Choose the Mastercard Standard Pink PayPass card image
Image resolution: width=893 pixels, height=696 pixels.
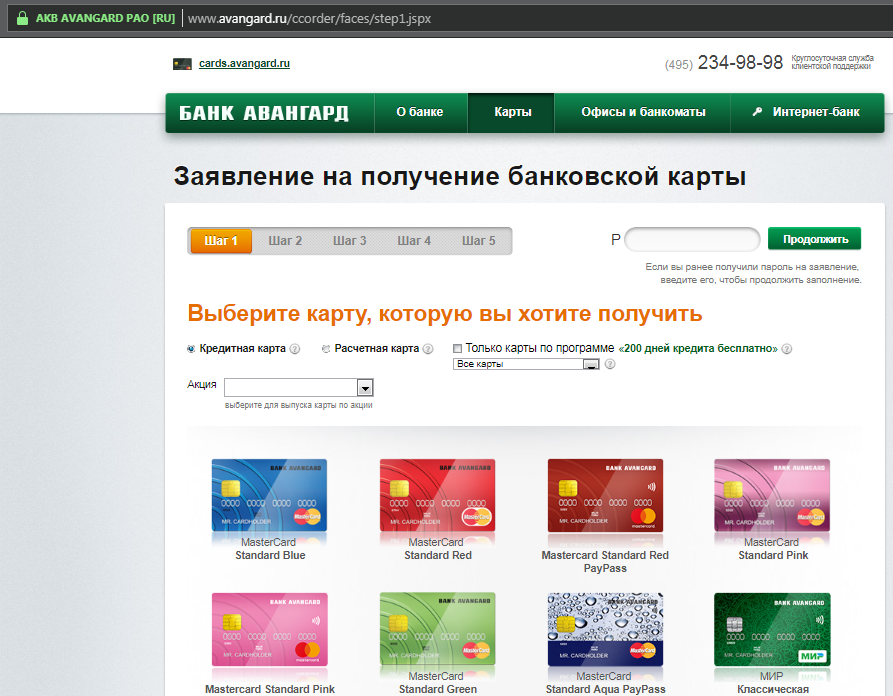(269, 629)
